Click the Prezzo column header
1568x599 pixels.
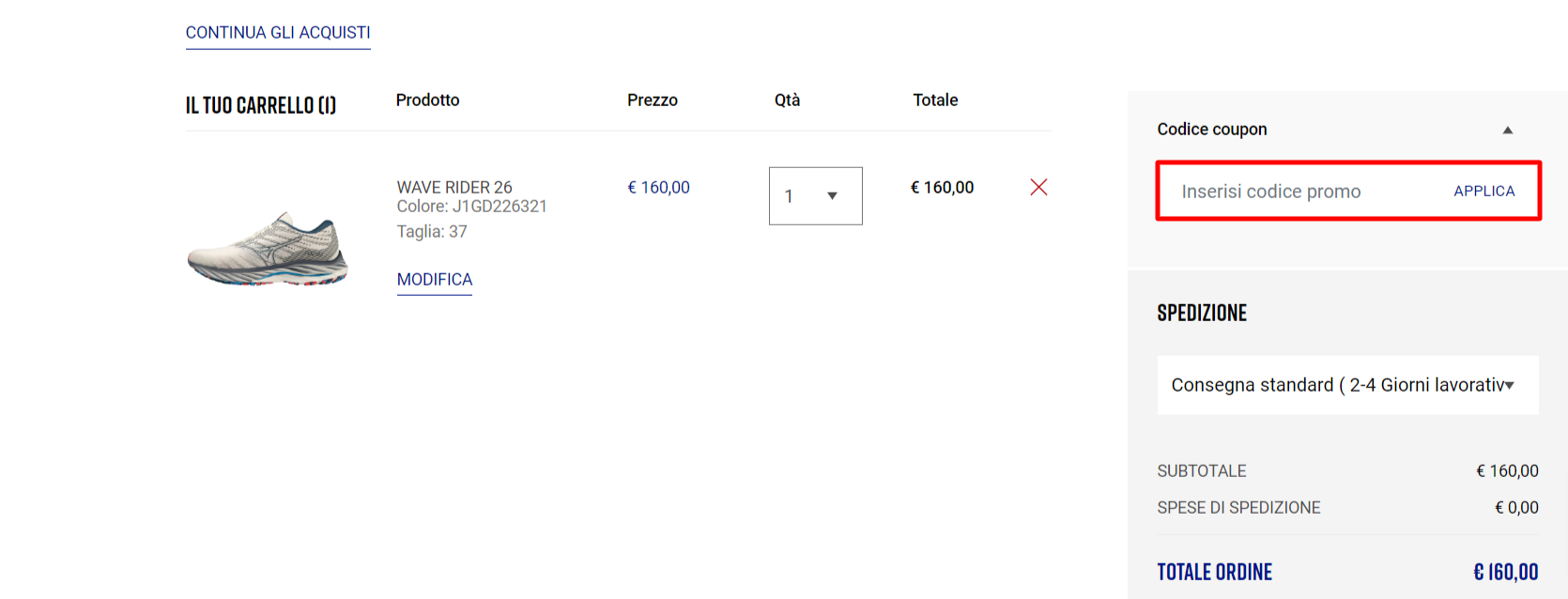tap(653, 100)
